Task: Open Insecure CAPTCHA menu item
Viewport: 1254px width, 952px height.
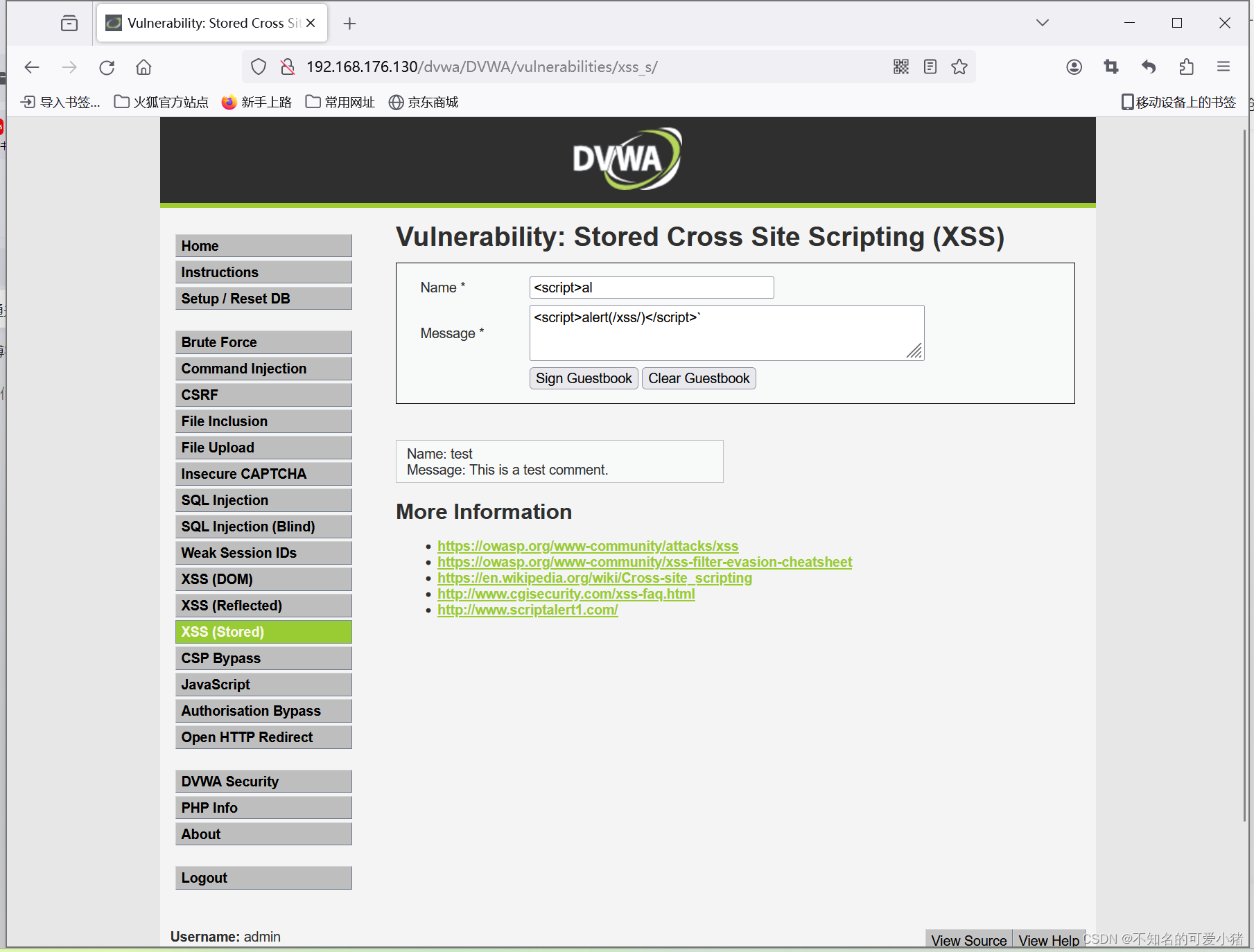Action: (x=263, y=474)
